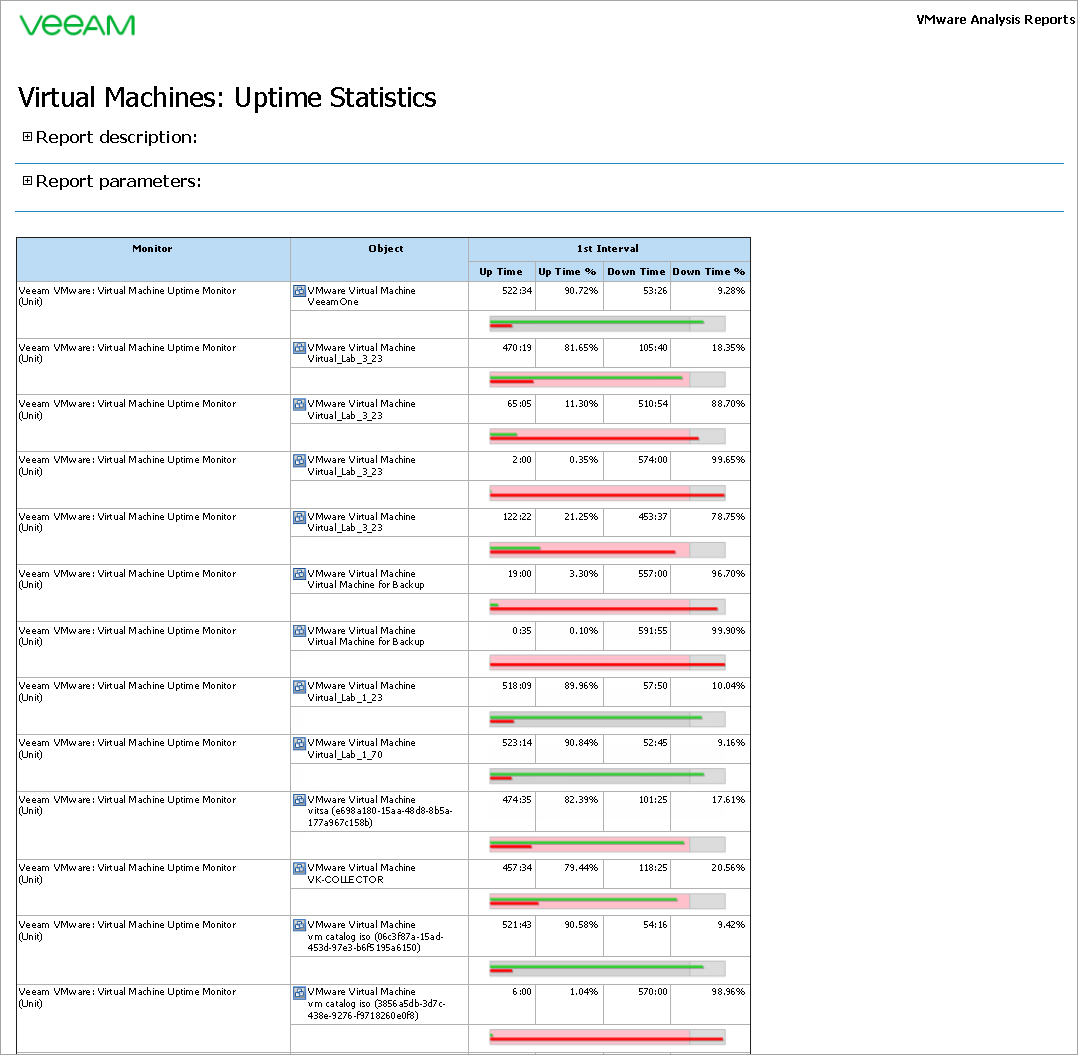Image resolution: width=1078 pixels, height=1055 pixels.
Task: Click the uptime bar for VeeamOne
Action: click(x=607, y=324)
